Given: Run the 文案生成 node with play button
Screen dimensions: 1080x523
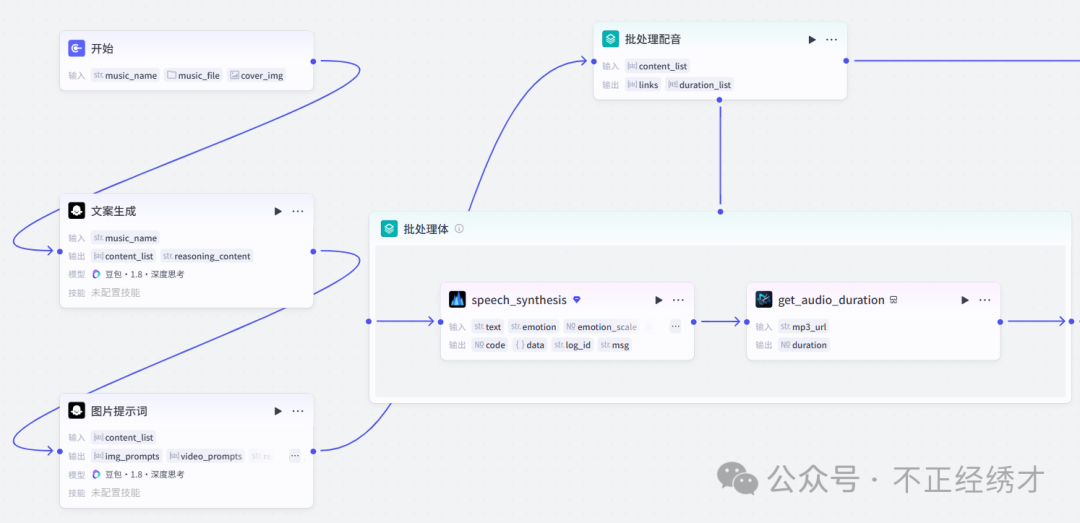Looking at the screenshot, I should pos(278,211).
